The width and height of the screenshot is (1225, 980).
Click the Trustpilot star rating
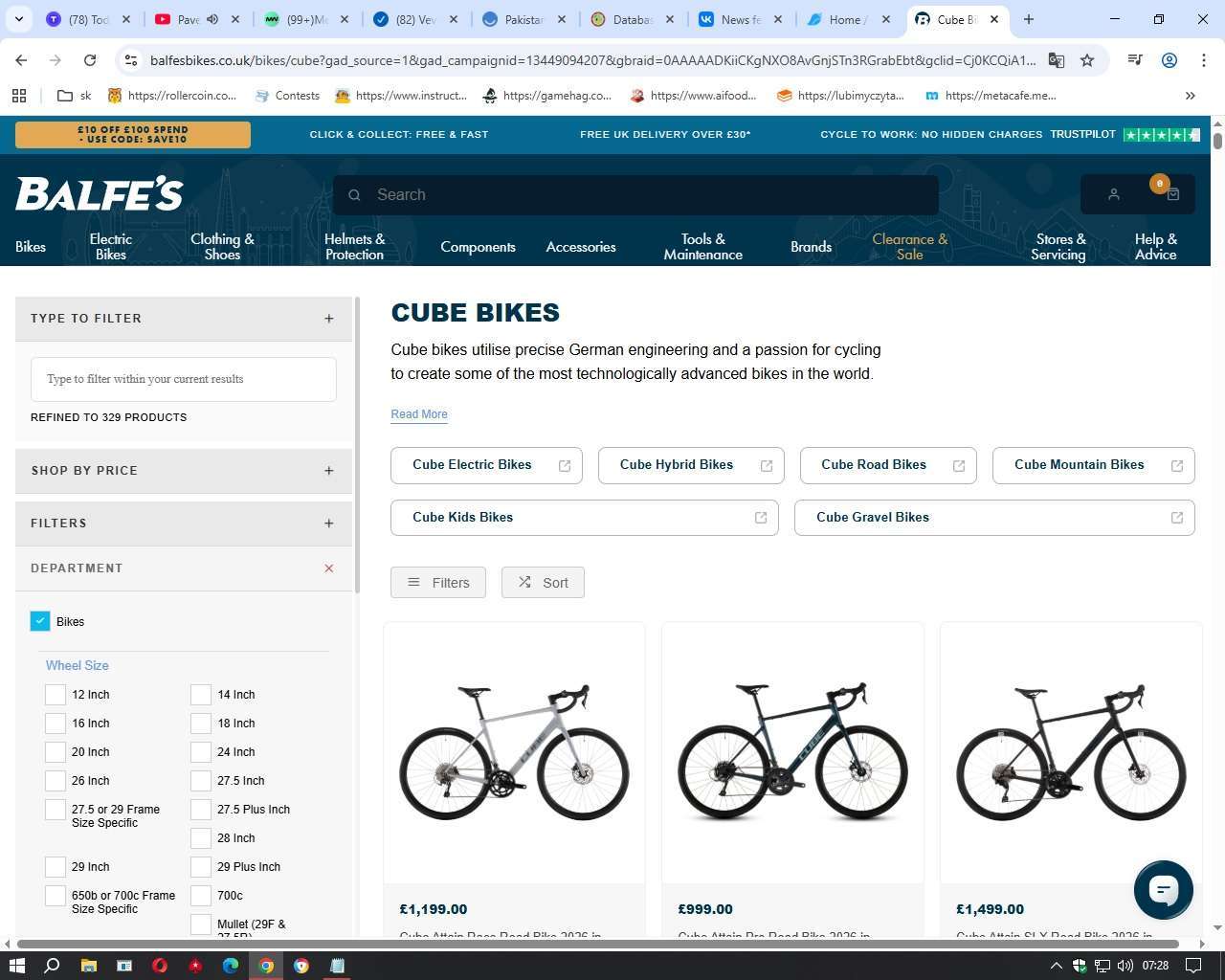point(1161,135)
